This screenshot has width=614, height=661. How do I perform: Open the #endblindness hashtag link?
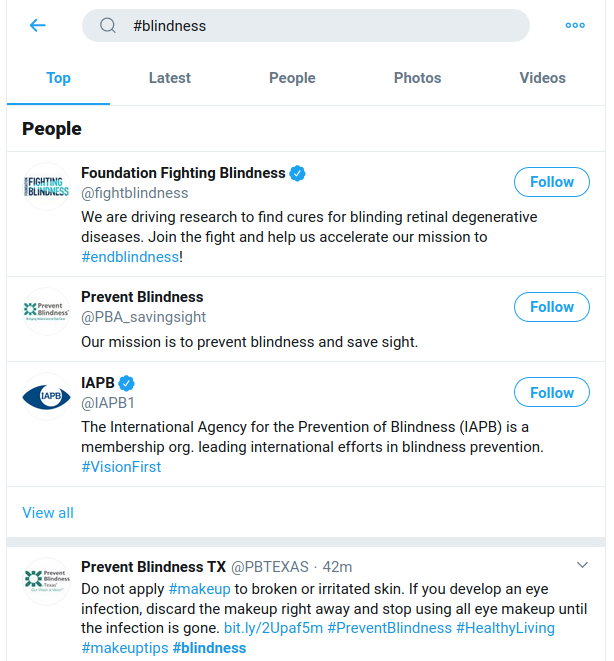[130, 257]
